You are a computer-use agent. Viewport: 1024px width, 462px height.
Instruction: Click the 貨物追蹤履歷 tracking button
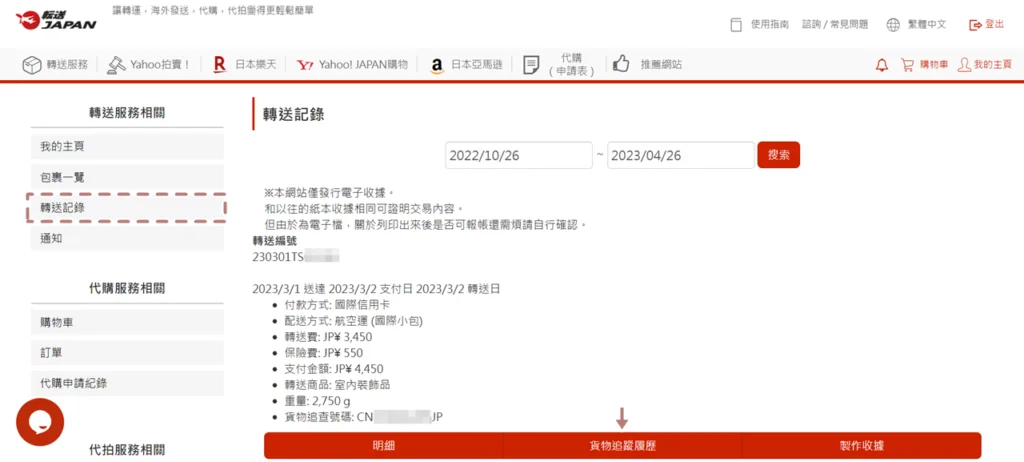click(x=622, y=446)
